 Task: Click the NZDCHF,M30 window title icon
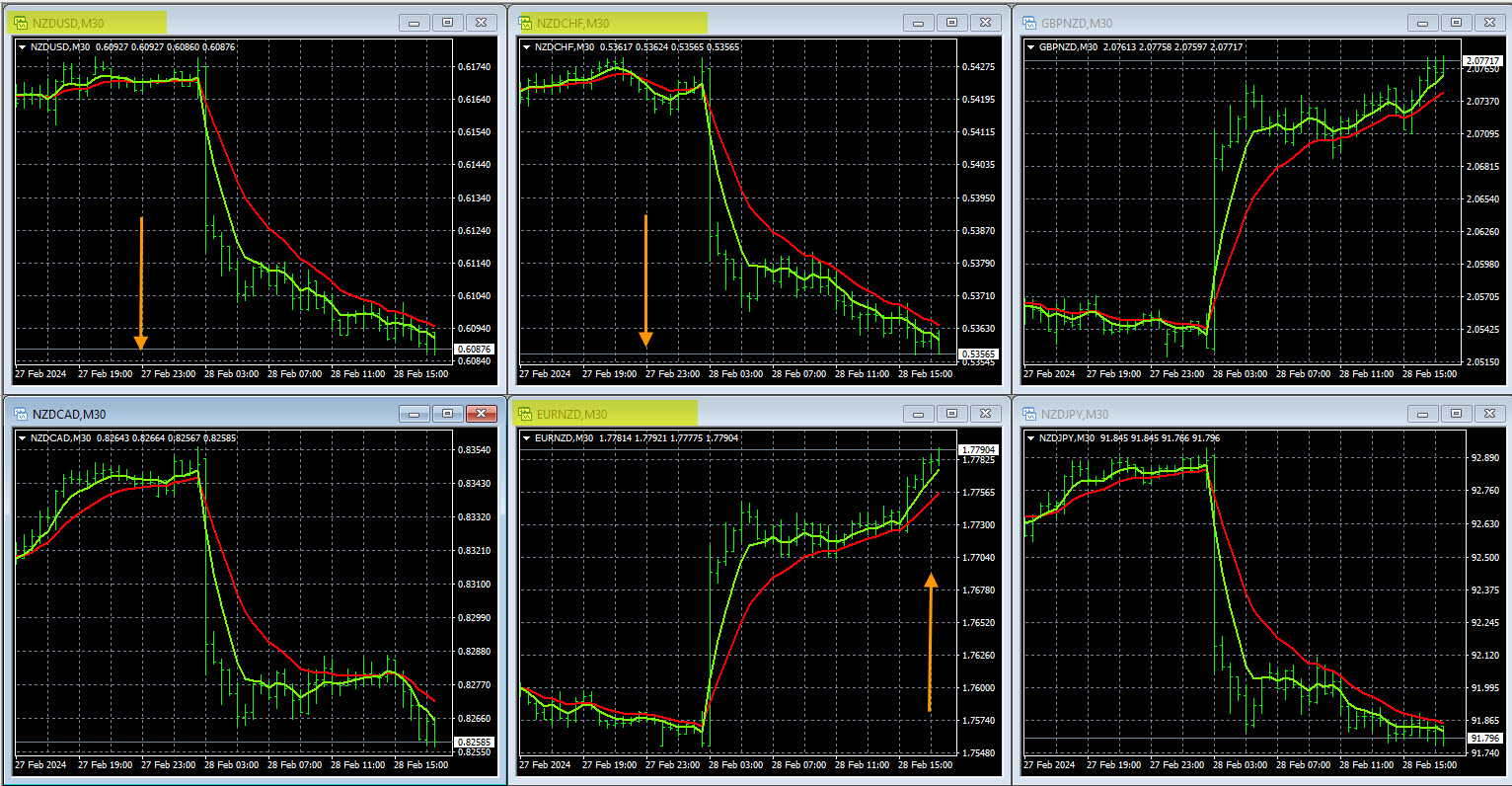tap(524, 23)
